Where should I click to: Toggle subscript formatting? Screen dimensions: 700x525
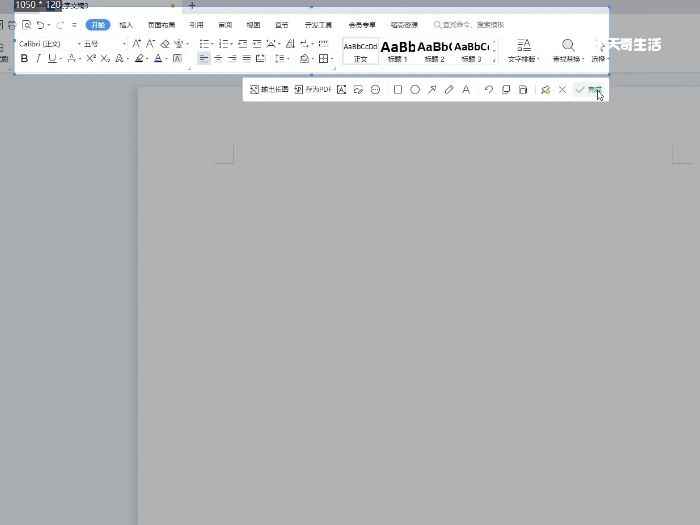pyautogui.click(x=105, y=58)
